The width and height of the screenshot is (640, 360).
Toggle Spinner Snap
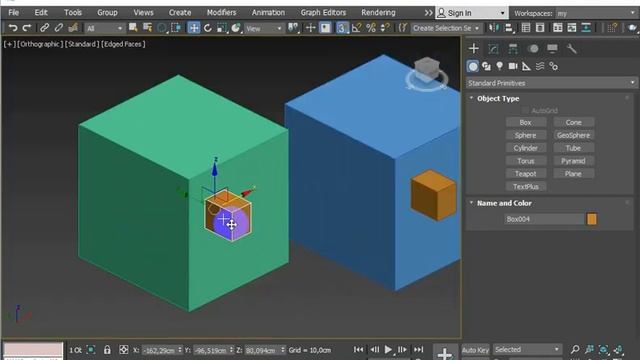[x=385, y=28]
